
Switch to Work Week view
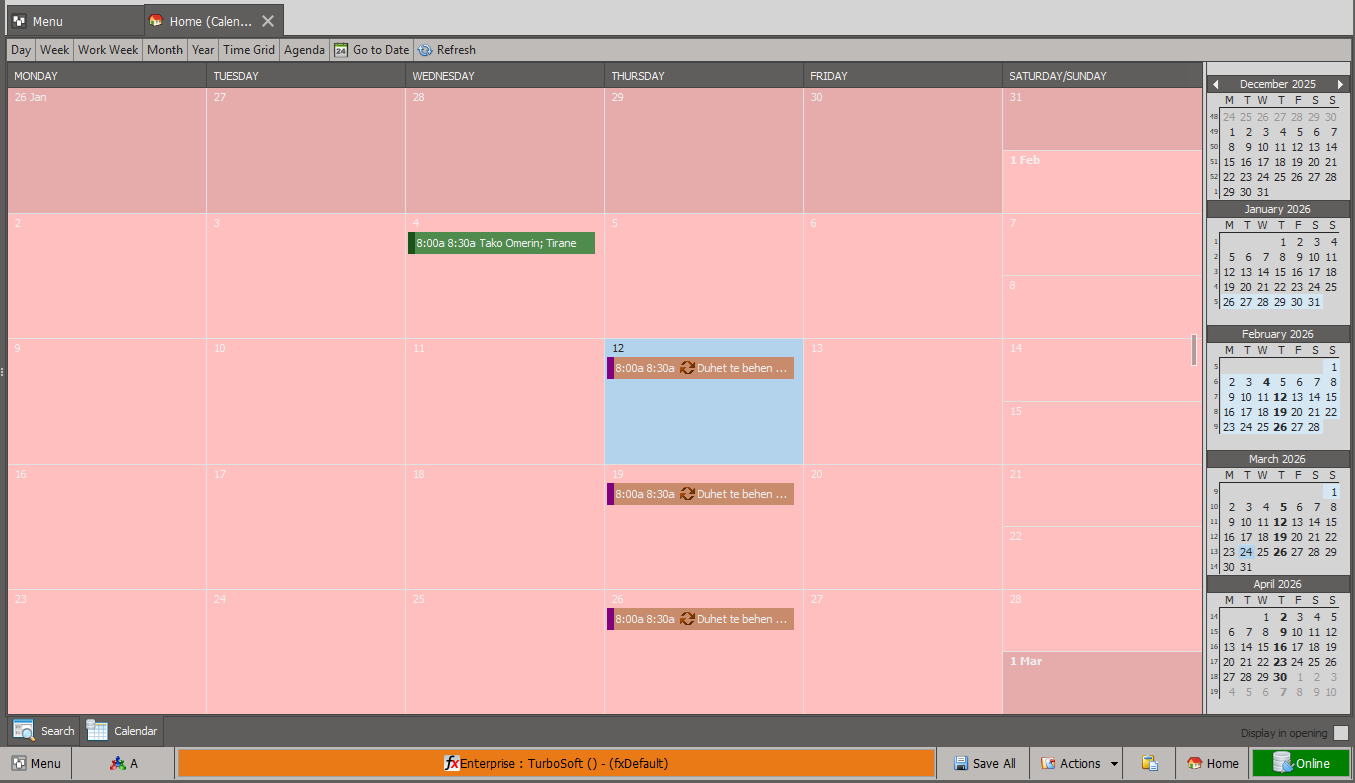click(x=108, y=50)
